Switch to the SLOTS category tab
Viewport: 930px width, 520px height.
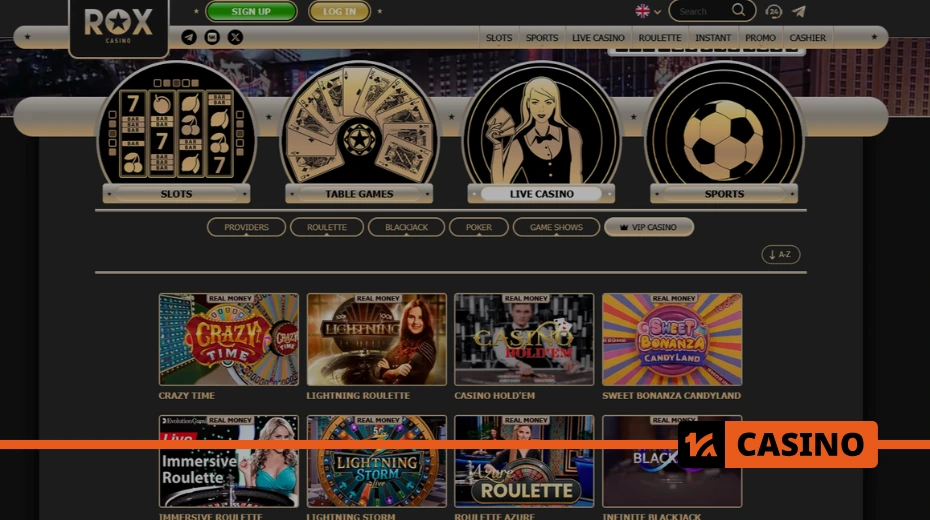point(176,194)
